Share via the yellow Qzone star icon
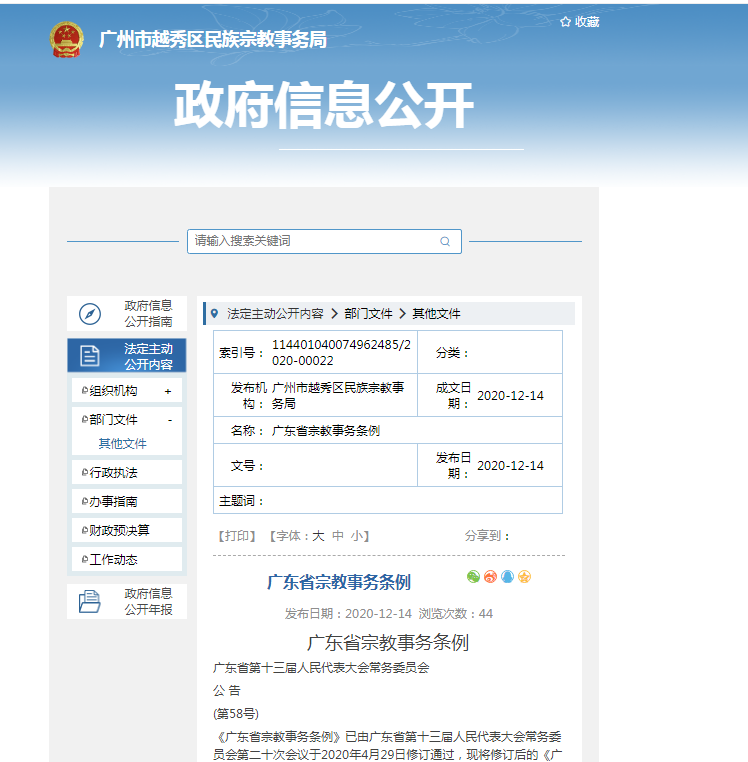 tap(524, 577)
